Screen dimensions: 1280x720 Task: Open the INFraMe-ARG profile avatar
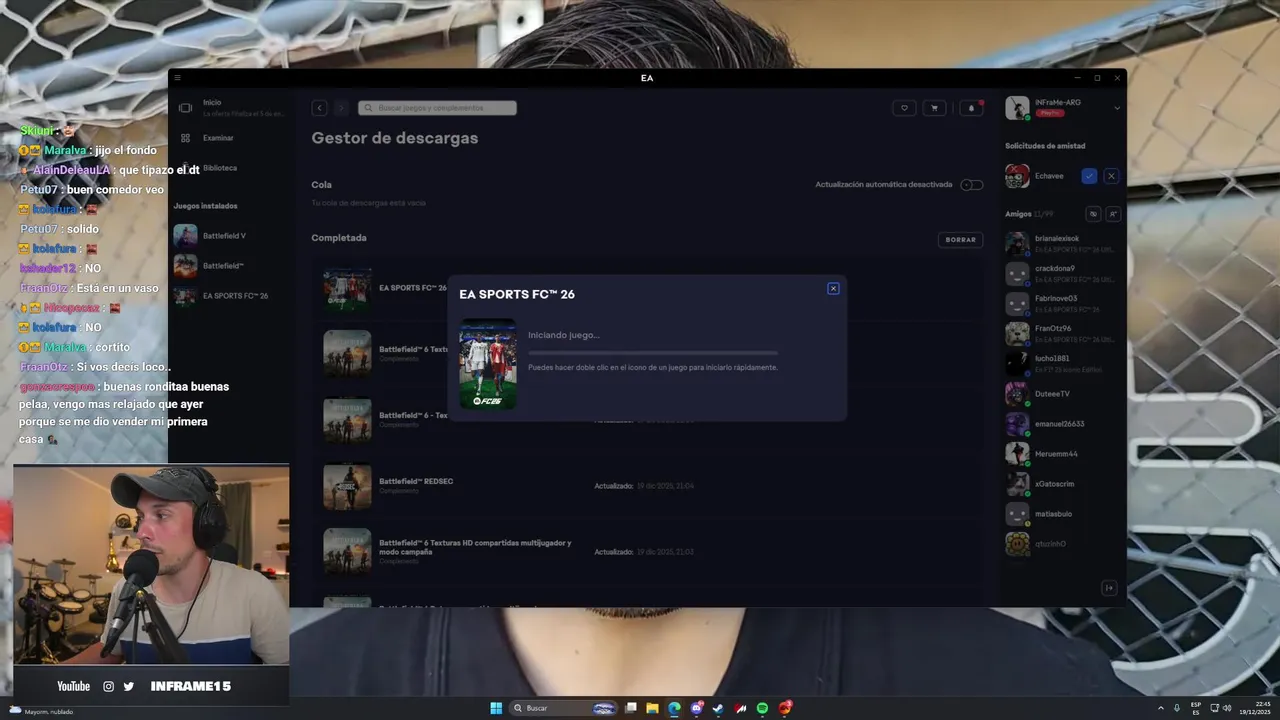(1017, 108)
